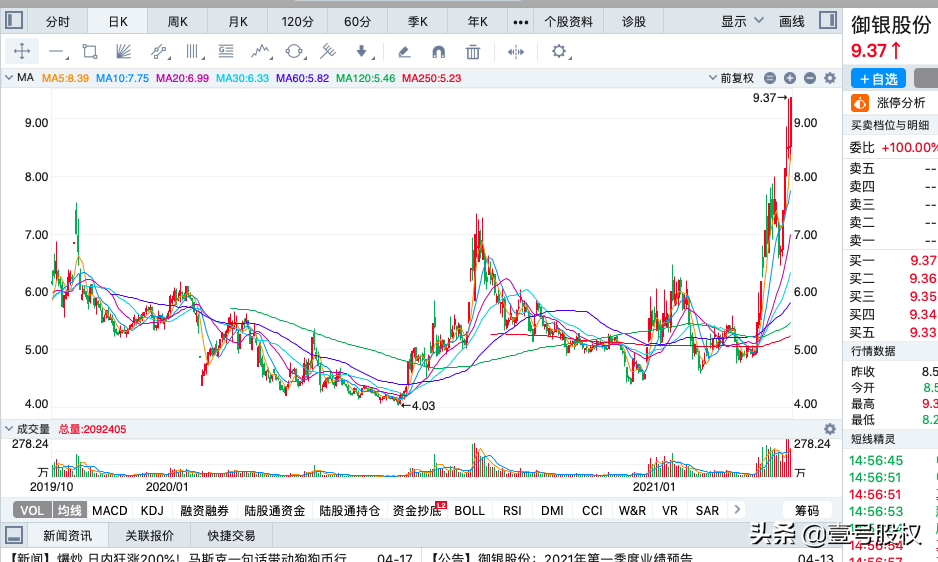Open 个股资料 stock info tab
This screenshot has height=562, width=938.
(568, 22)
